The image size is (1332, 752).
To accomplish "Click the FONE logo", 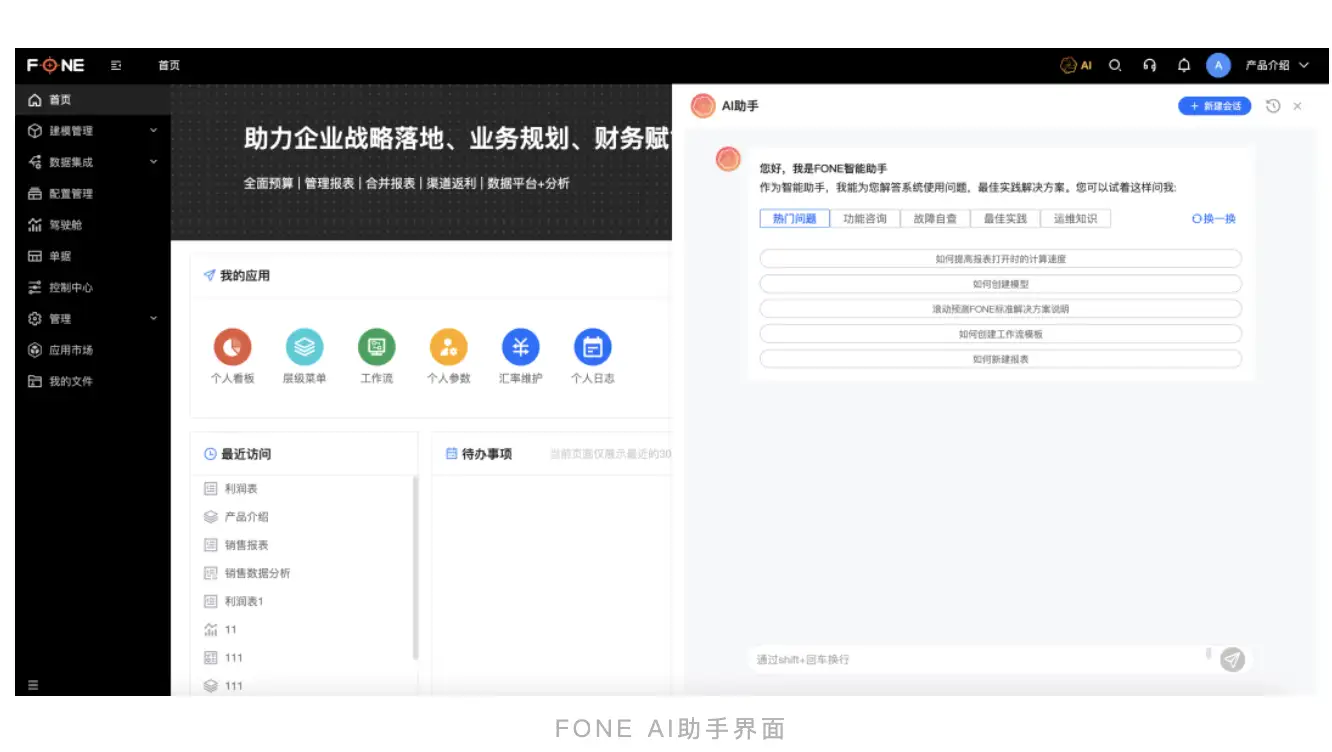I will tap(56, 66).
